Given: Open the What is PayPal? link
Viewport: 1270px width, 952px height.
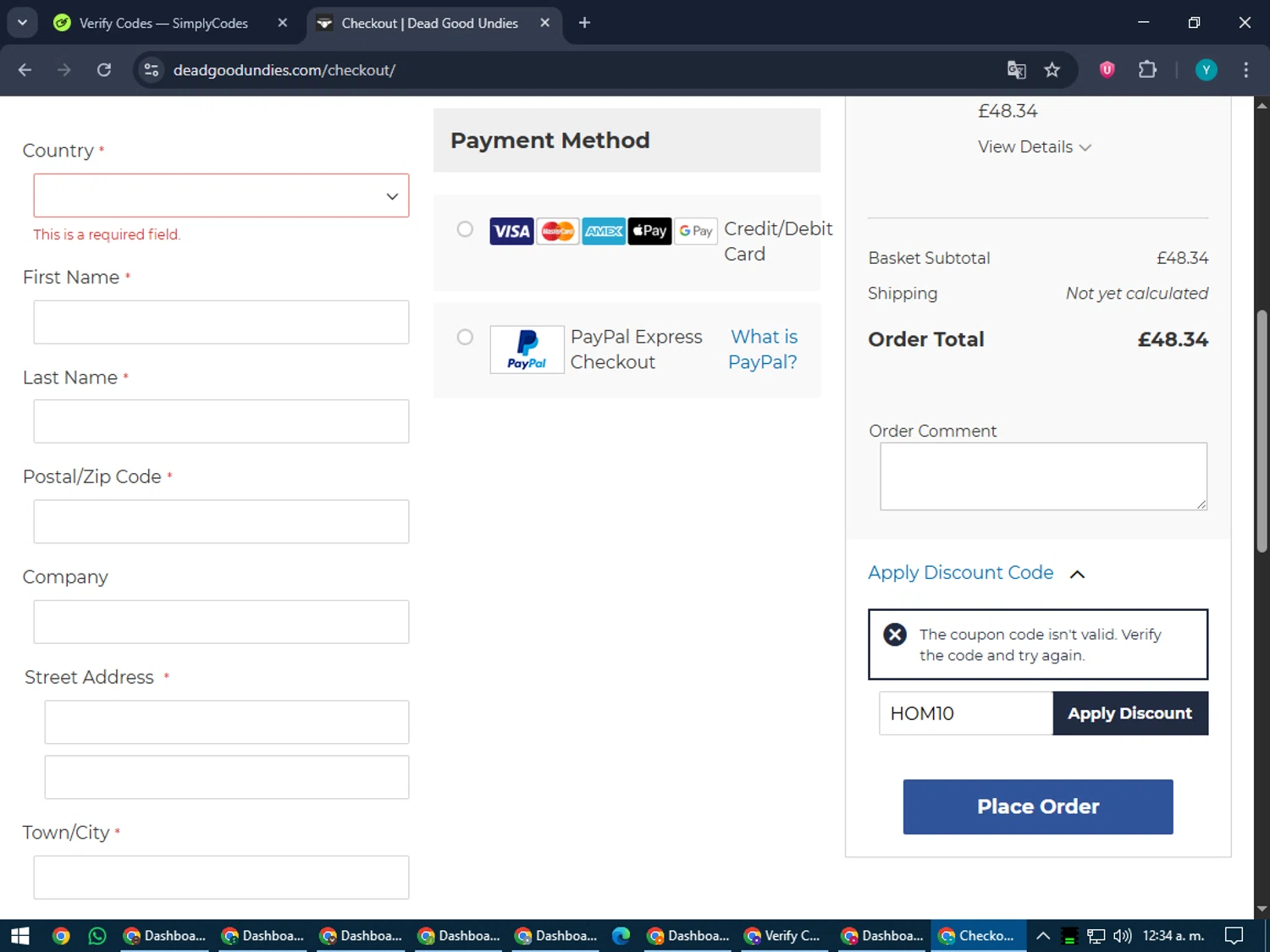Looking at the screenshot, I should 763,349.
